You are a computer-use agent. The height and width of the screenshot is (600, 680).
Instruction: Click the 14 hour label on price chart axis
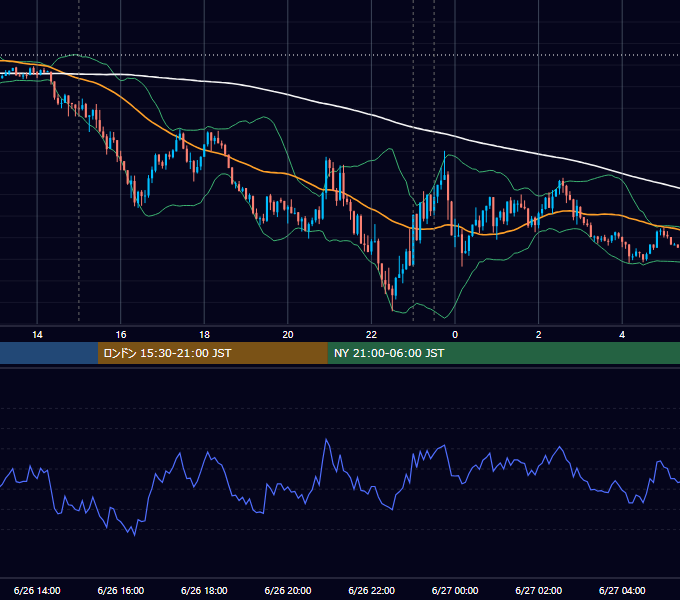tap(37, 335)
